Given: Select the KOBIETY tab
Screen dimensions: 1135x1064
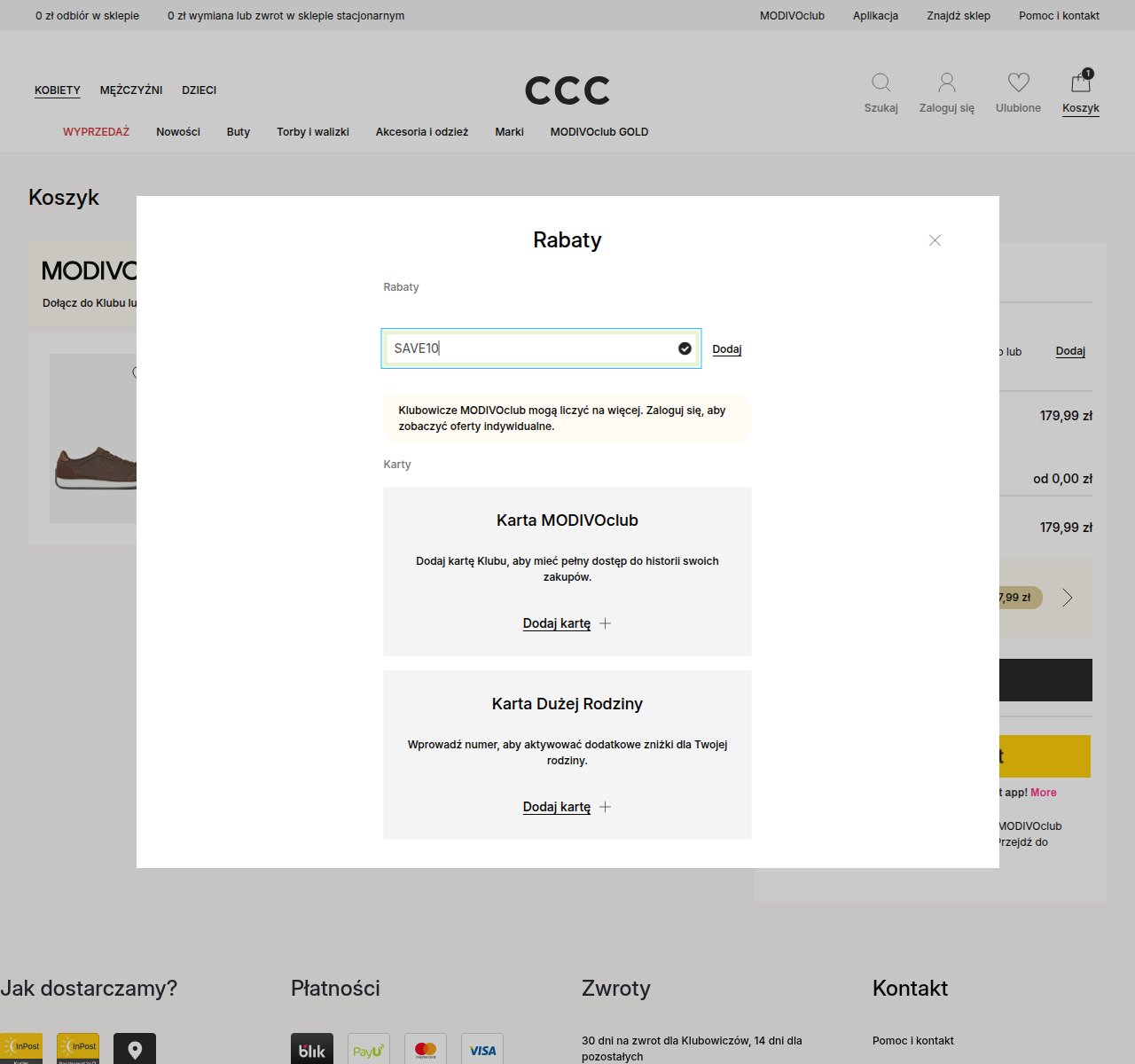Looking at the screenshot, I should 58,90.
